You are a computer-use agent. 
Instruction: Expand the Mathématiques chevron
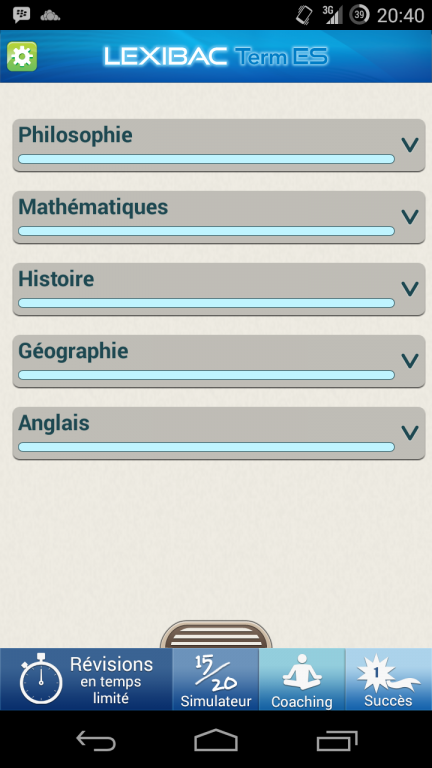click(410, 217)
